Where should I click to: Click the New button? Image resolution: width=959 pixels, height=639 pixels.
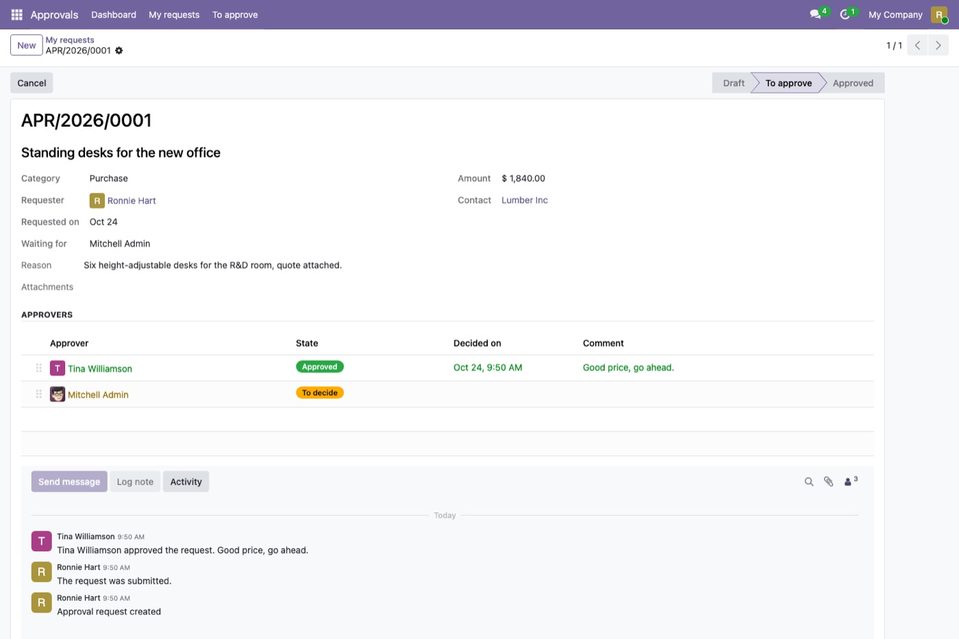pos(26,45)
